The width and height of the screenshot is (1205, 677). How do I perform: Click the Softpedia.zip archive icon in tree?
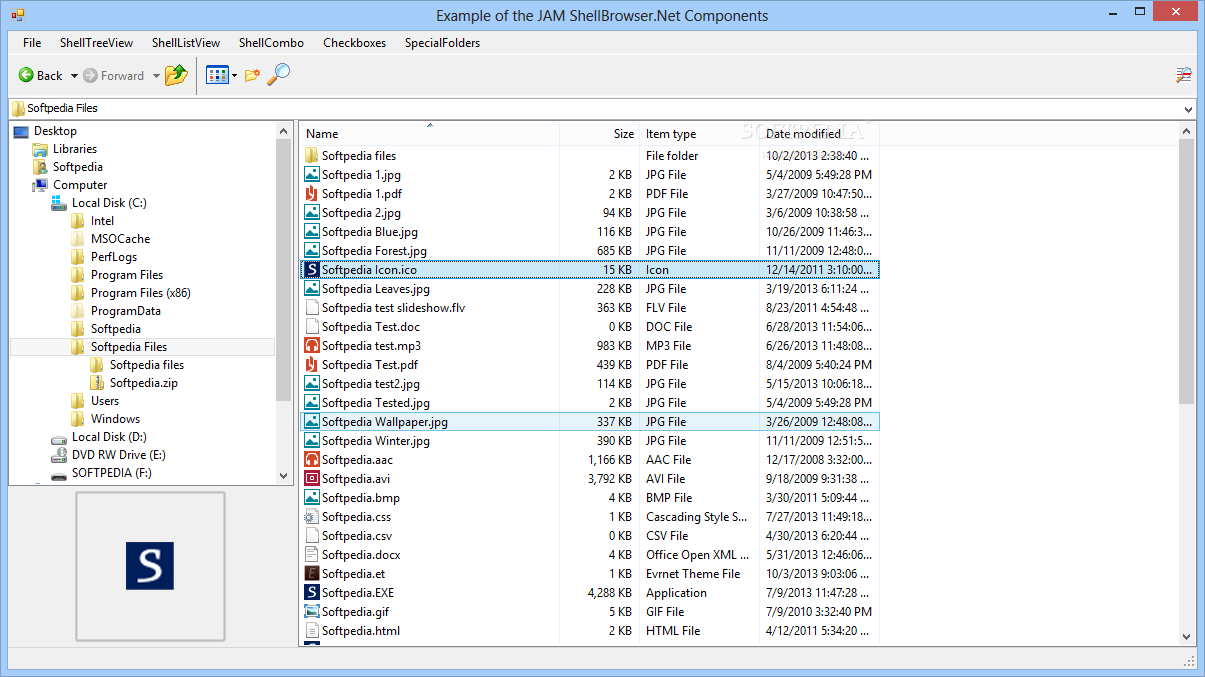(x=97, y=383)
